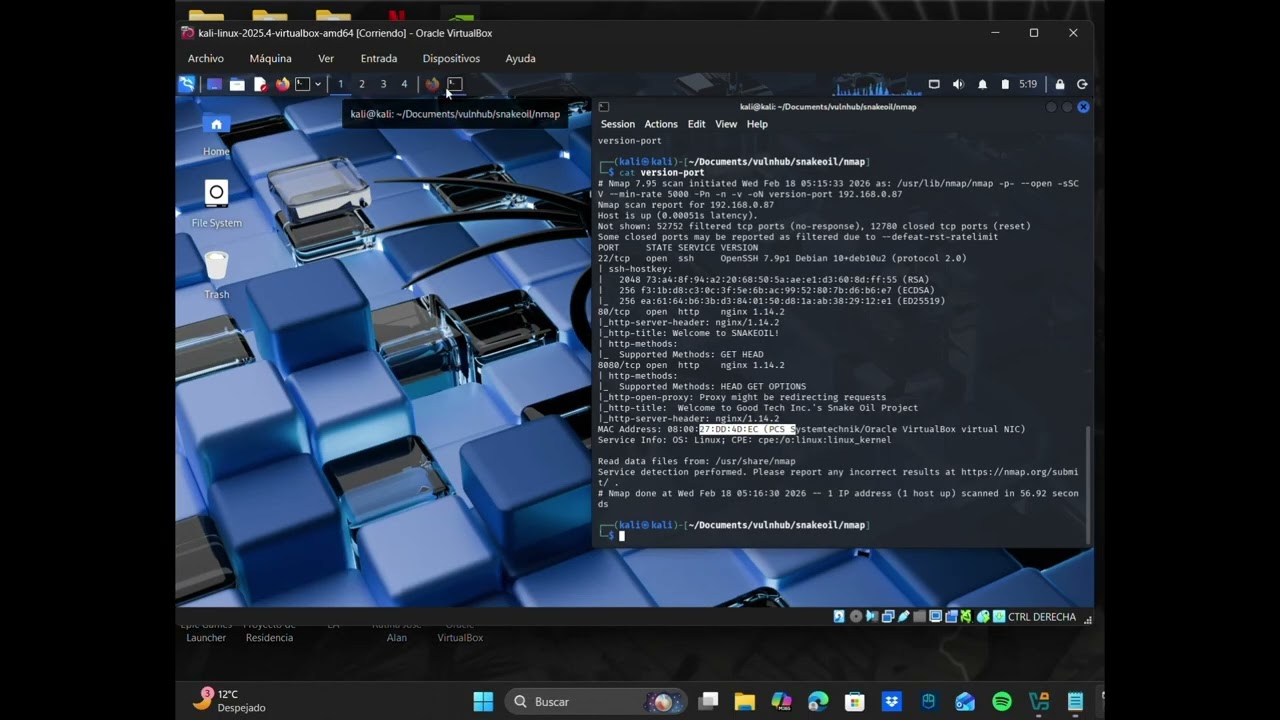Click the display monitor icon in VirtualBox status bar
1280x720 pixels.
coord(936,617)
